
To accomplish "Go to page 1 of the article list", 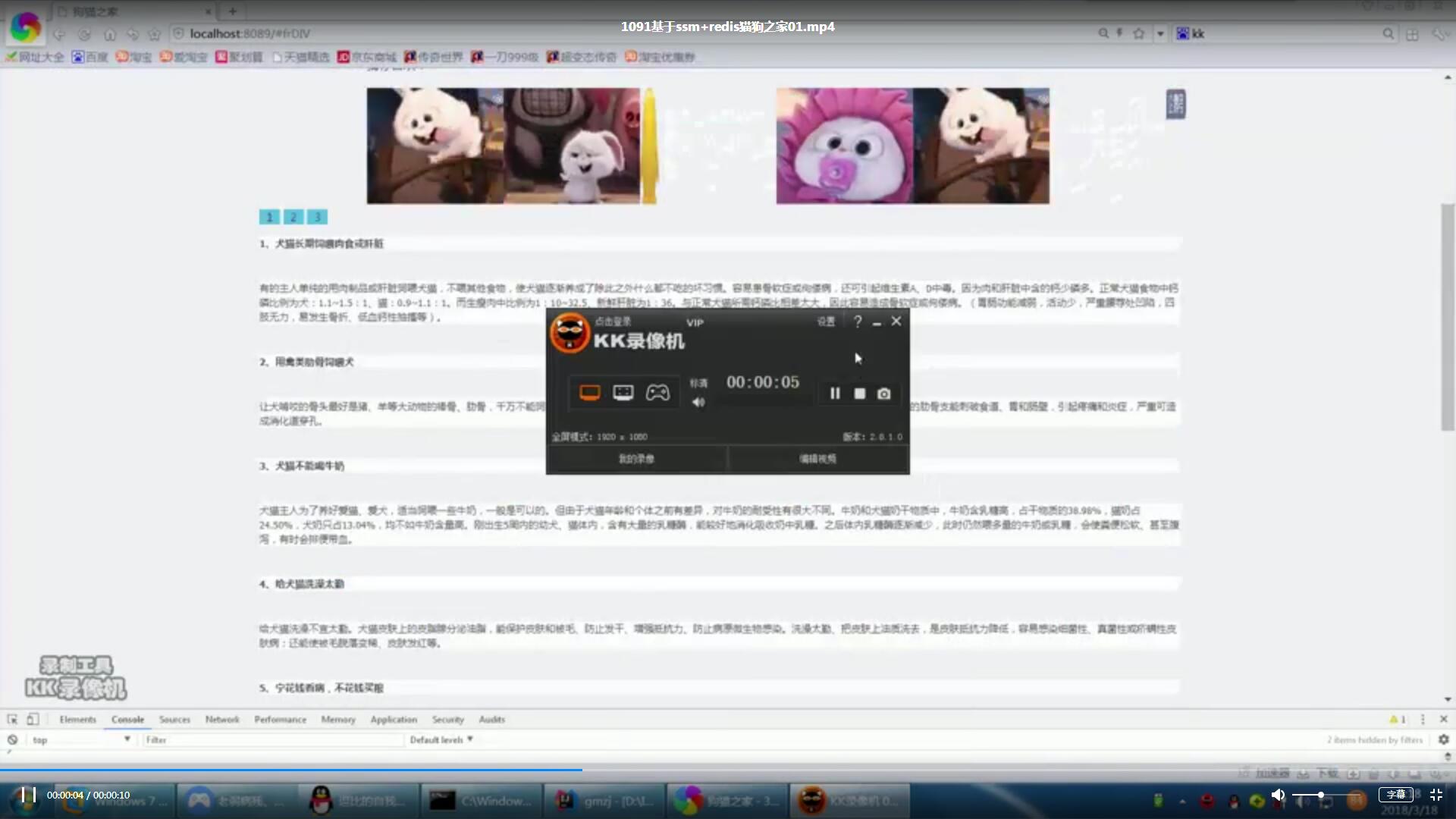I will pyautogui.click(x=269, y=217).
